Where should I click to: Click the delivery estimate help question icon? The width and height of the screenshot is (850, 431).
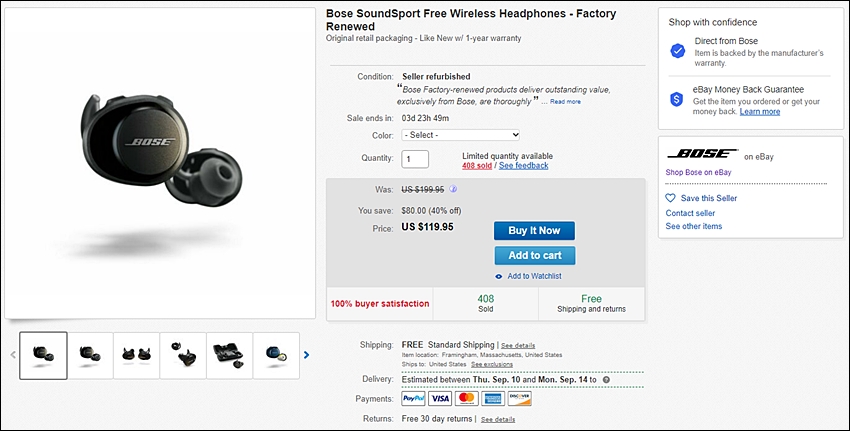tap(606, 379)
